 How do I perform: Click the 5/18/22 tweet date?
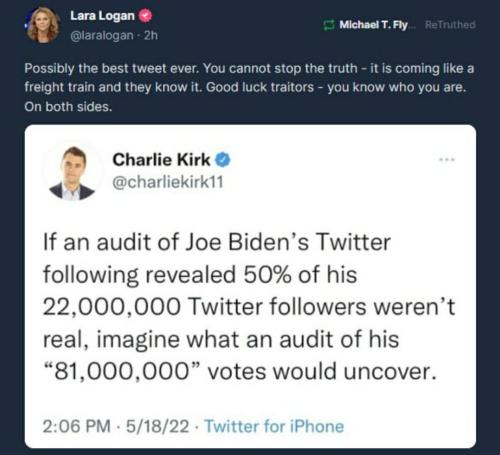click(x=157, y=426)
